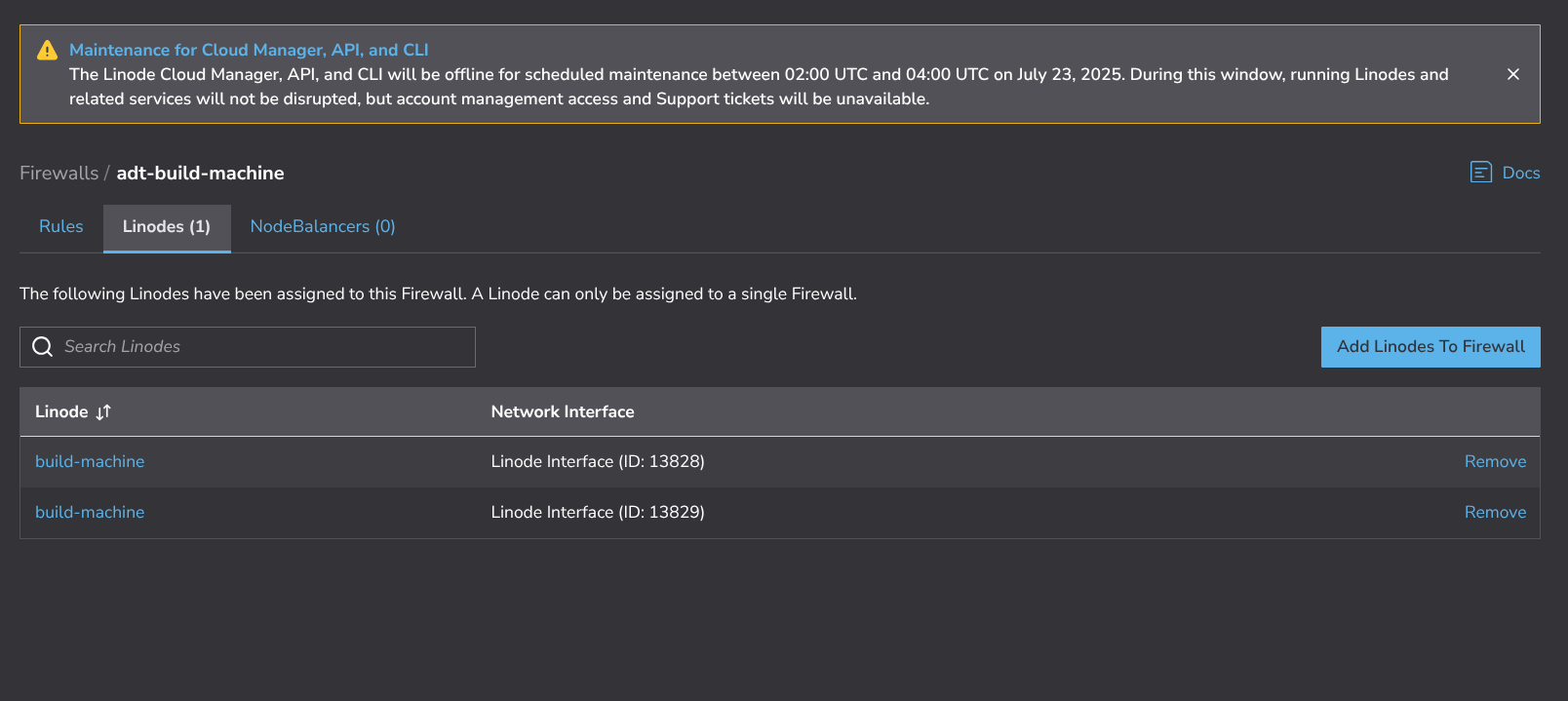Click the yellow warning triangle icon
Viewport: 1568px width, 701px height.
coord(47,51)
